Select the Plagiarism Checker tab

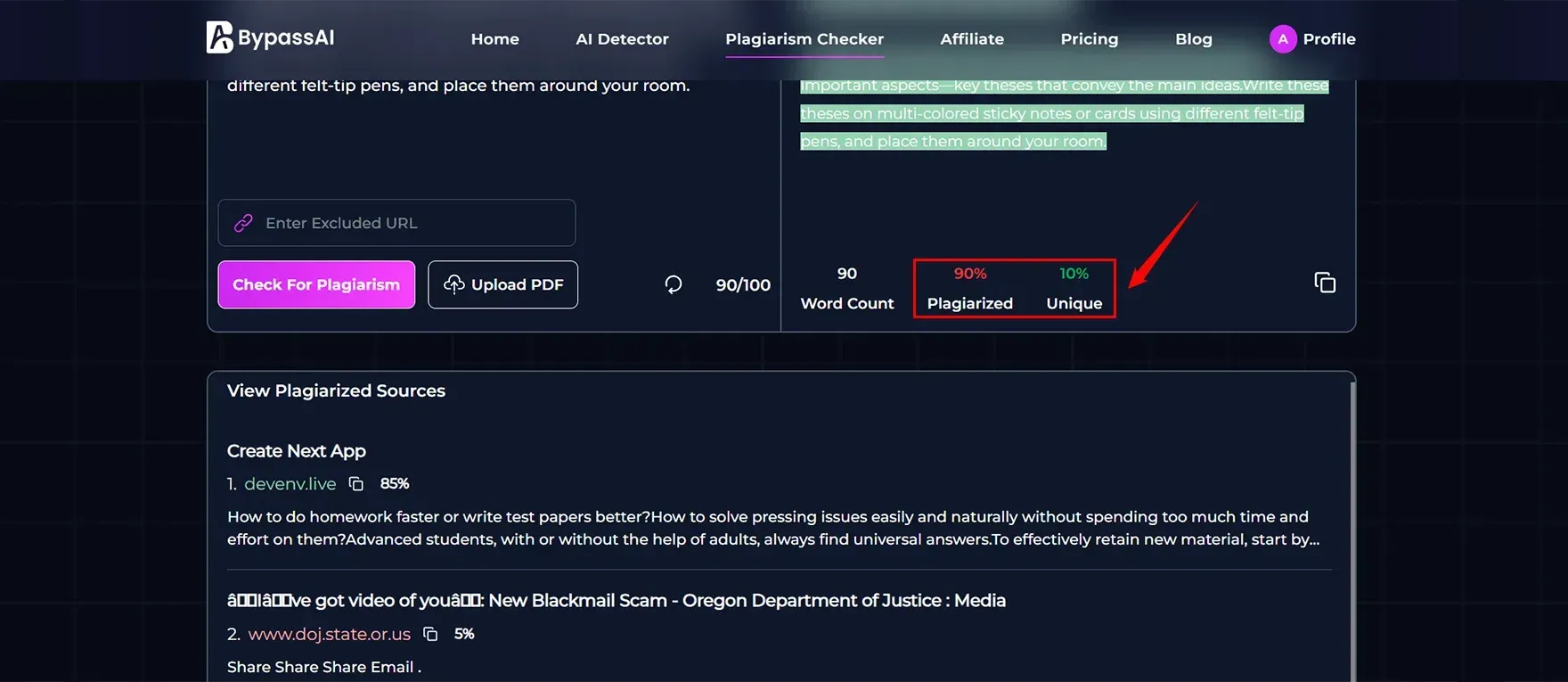(x=804, y=39)
